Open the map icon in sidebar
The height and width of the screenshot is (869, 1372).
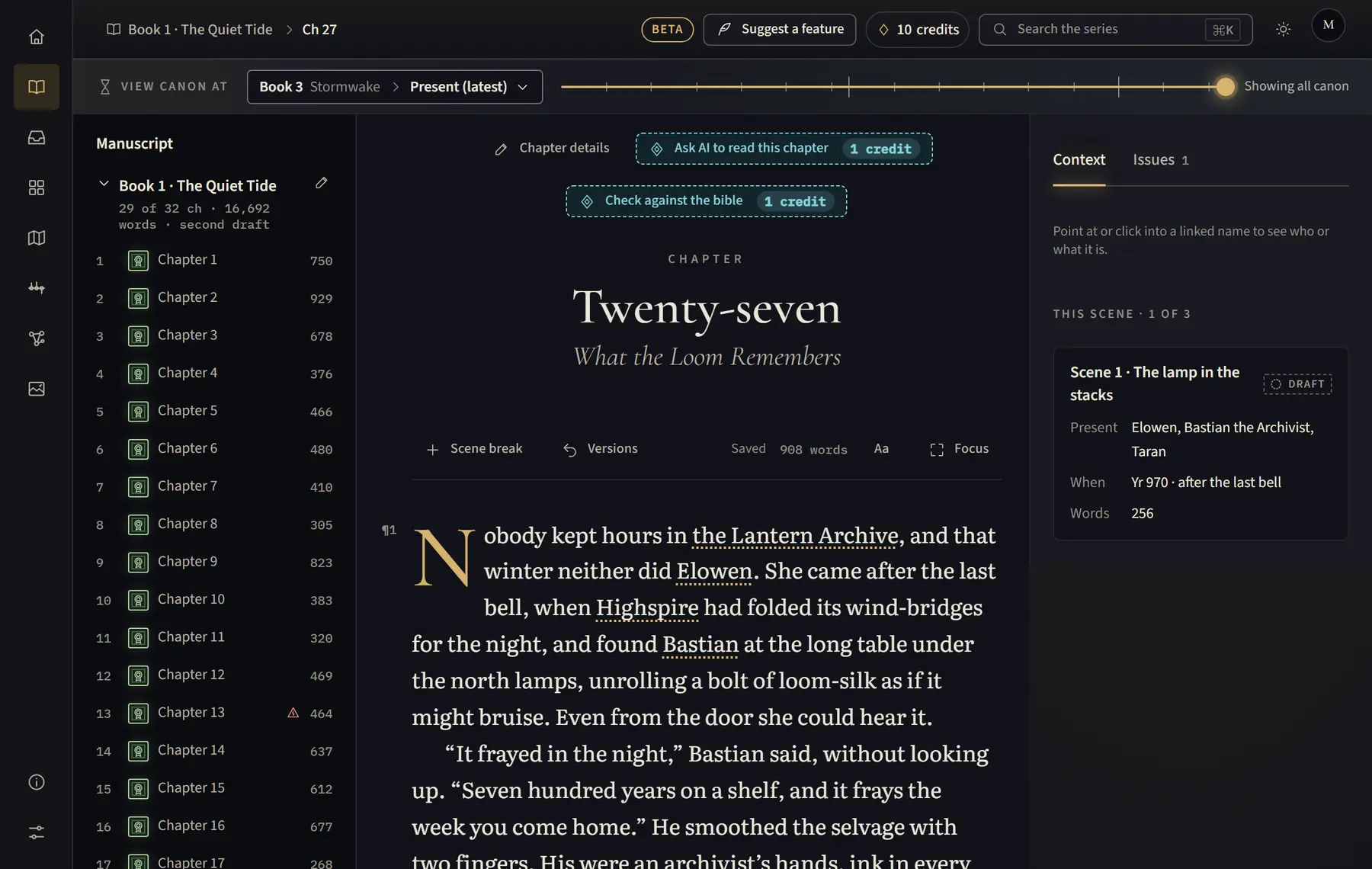(x=36, y=238)
